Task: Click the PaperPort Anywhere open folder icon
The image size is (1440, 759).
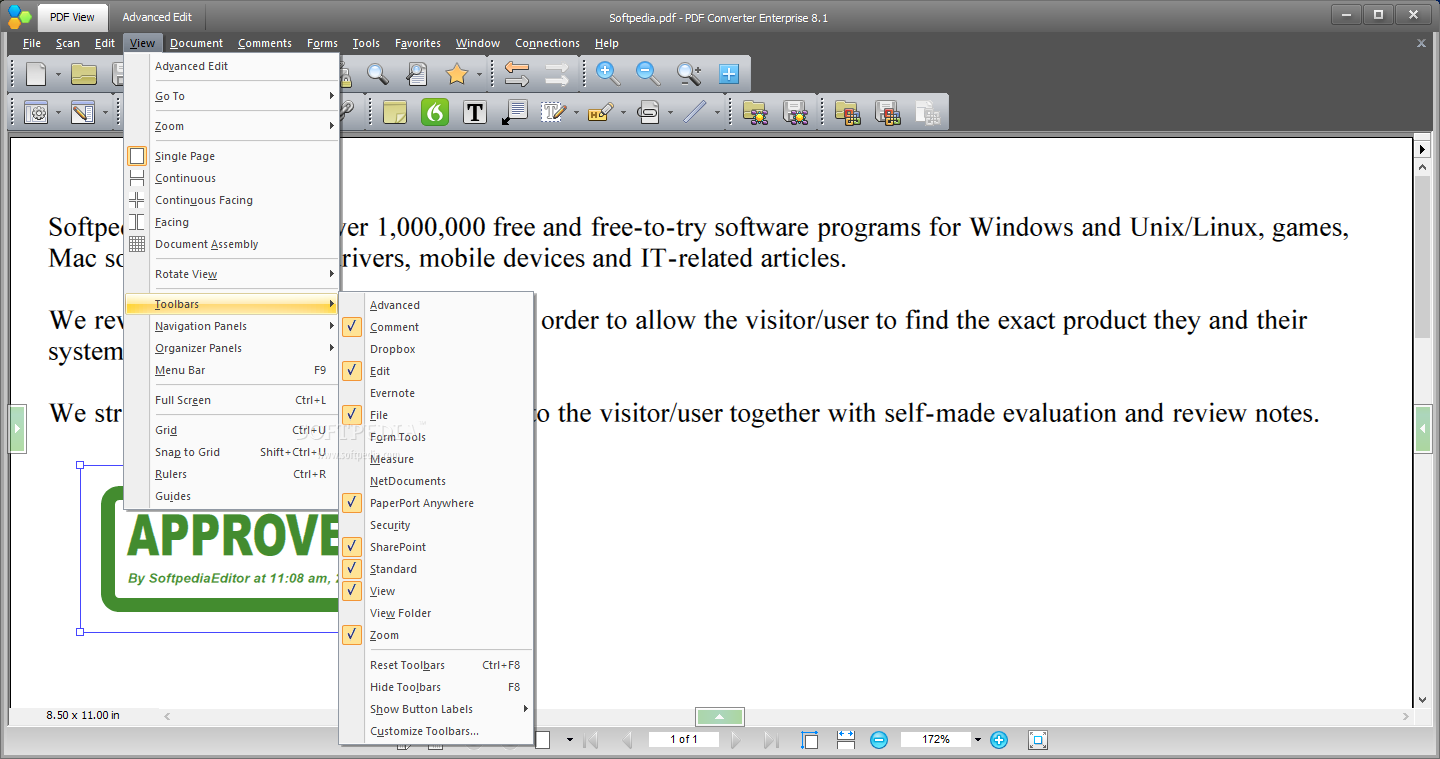Action: coord(847,112)
